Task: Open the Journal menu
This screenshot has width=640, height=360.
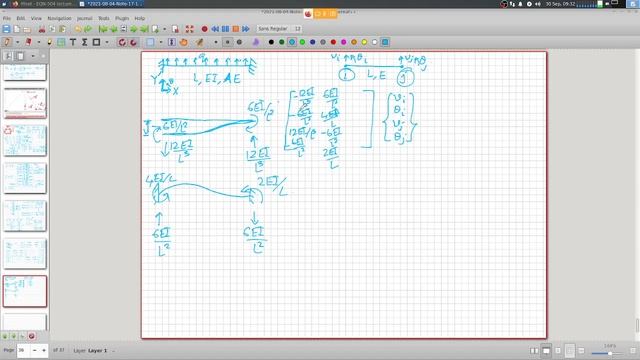Action: point(84,18)
